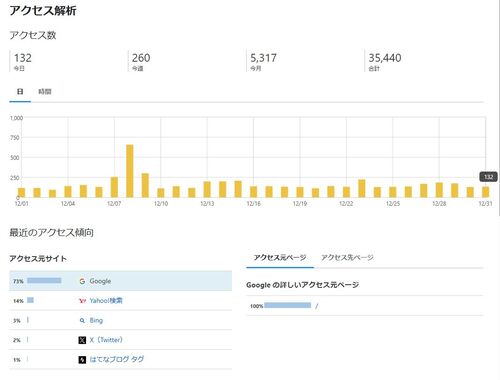Screen dimensions: 500x380
Task: Click the X (Twitter) icon
Action: tap(82, 340)
